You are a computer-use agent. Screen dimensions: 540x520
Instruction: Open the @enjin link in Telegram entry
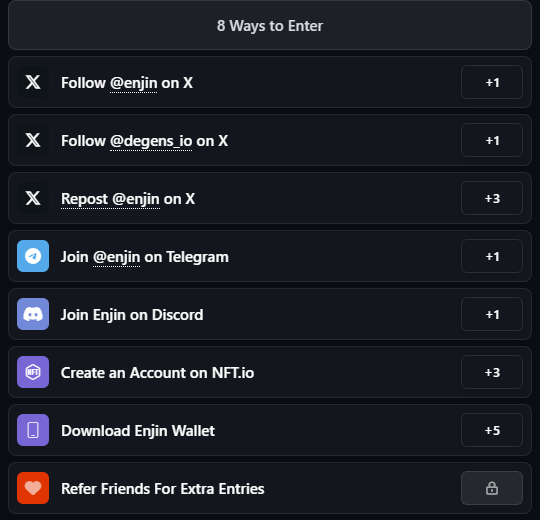pyautogui.click(x=116, y=257)
